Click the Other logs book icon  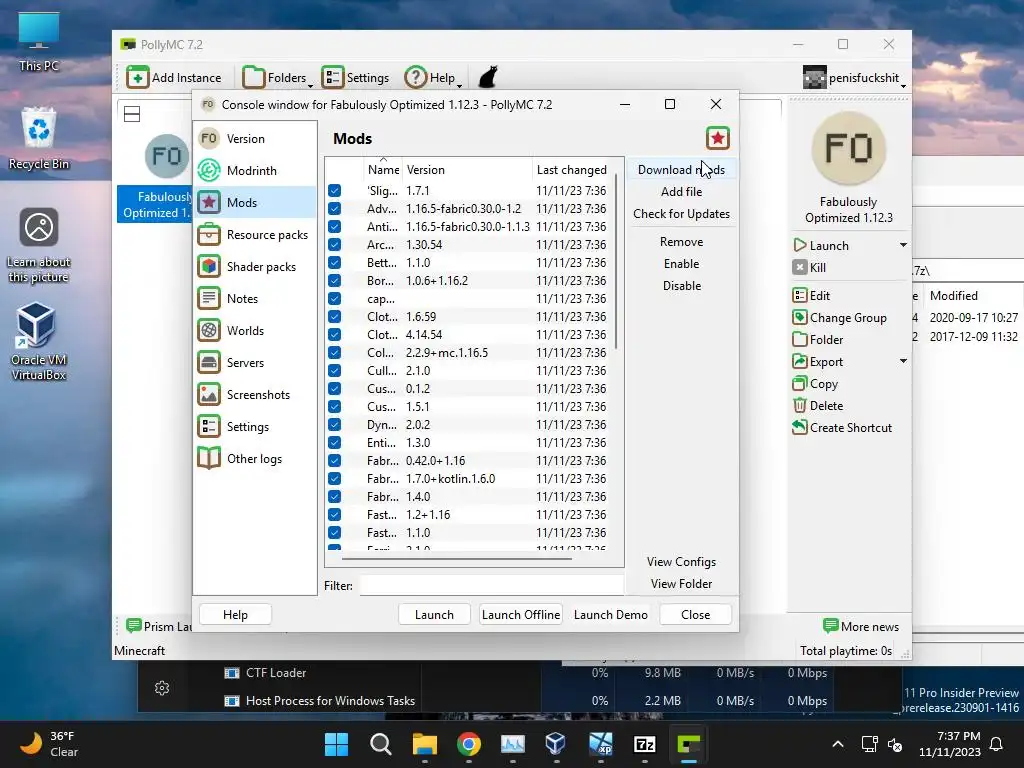tap(209, 458)
